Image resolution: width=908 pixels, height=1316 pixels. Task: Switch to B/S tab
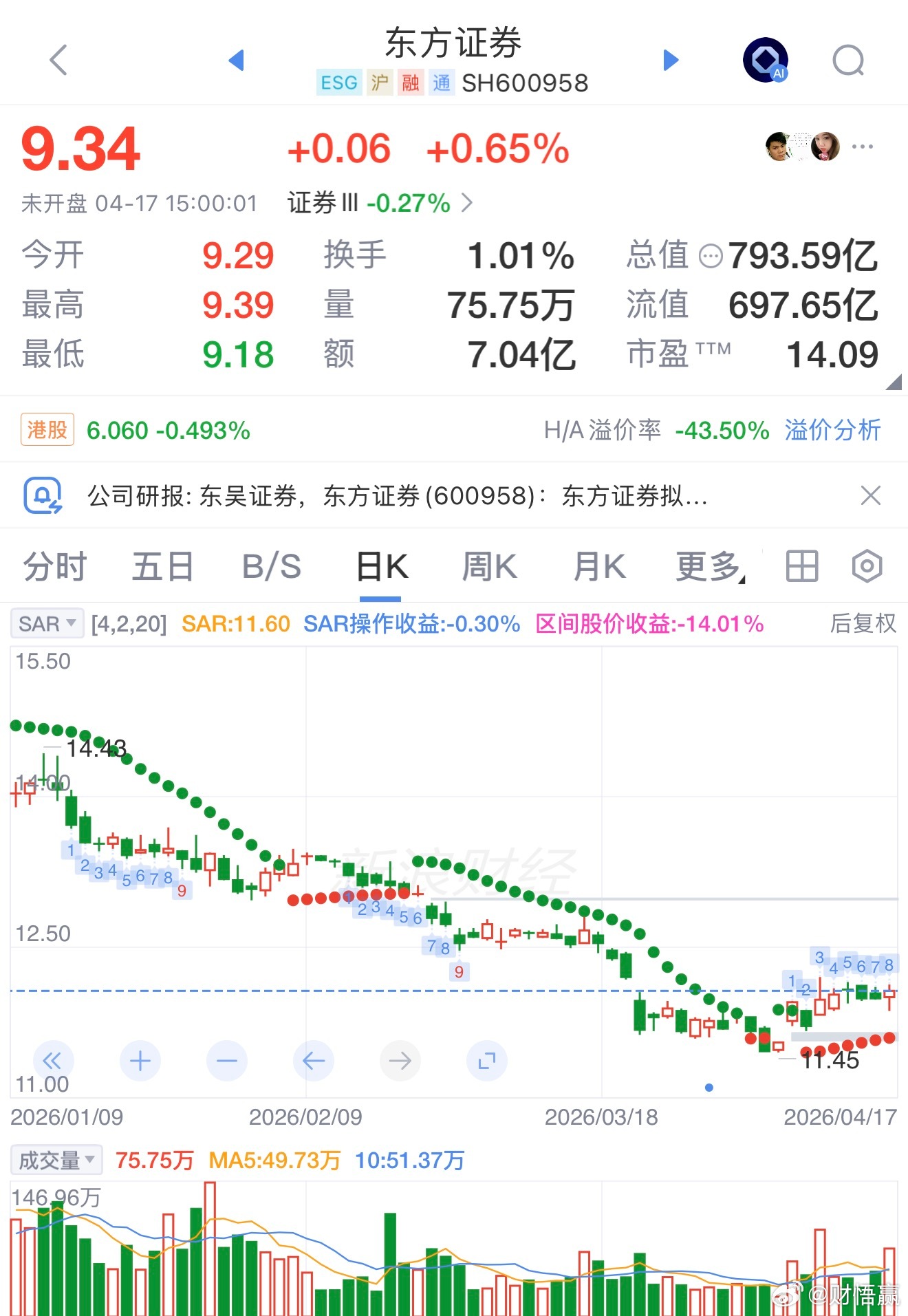click(272, 567)
